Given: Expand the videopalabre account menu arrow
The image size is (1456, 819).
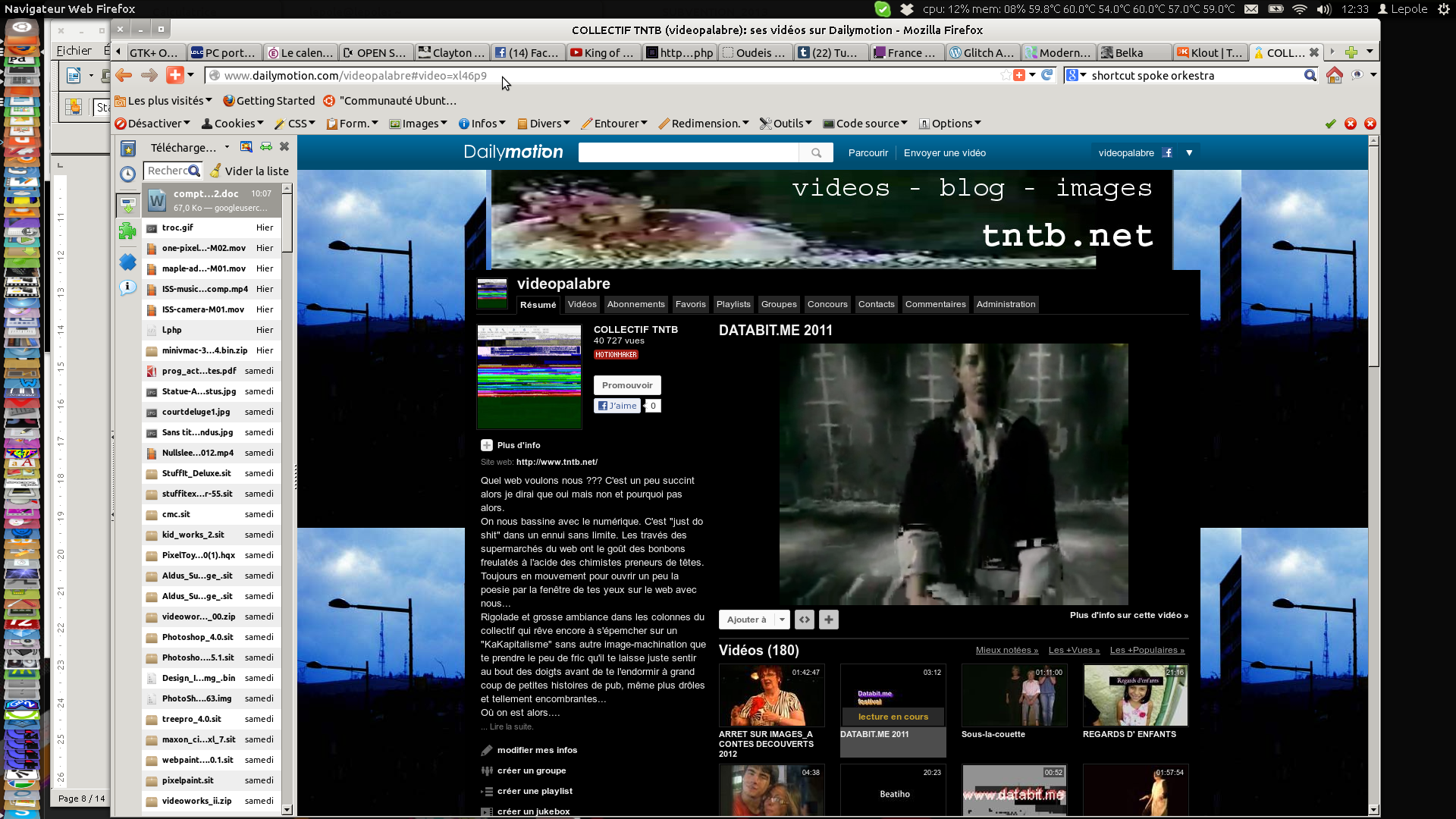Looking at the screenshot, I should [x=1189, y=152].
